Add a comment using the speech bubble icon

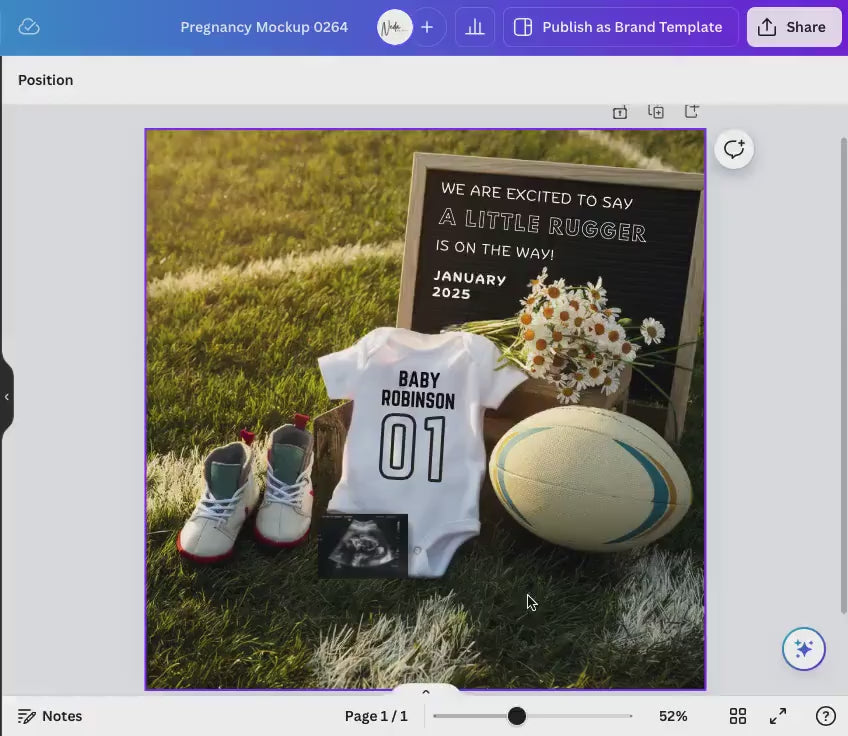pos(734,149)
